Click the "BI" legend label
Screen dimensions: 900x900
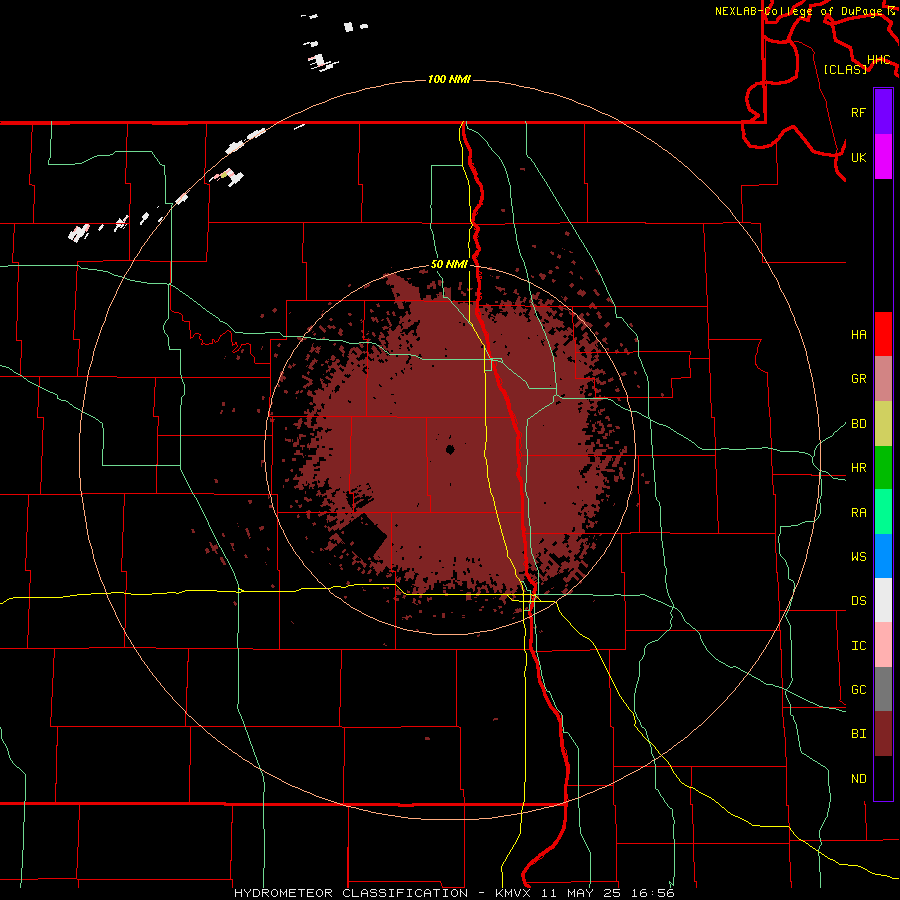click(x=858, y=734)
